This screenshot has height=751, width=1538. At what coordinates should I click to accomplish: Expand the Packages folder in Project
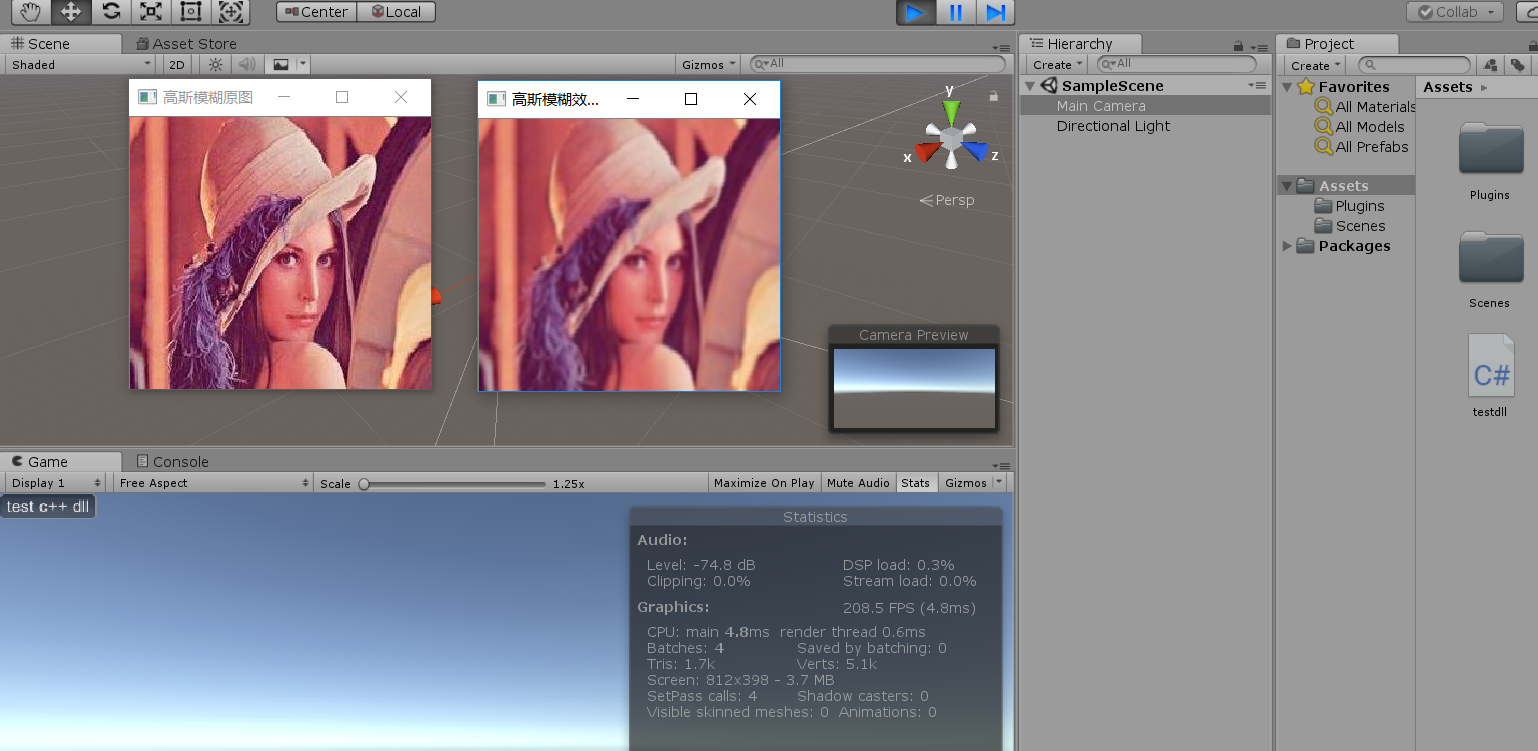1287,246
